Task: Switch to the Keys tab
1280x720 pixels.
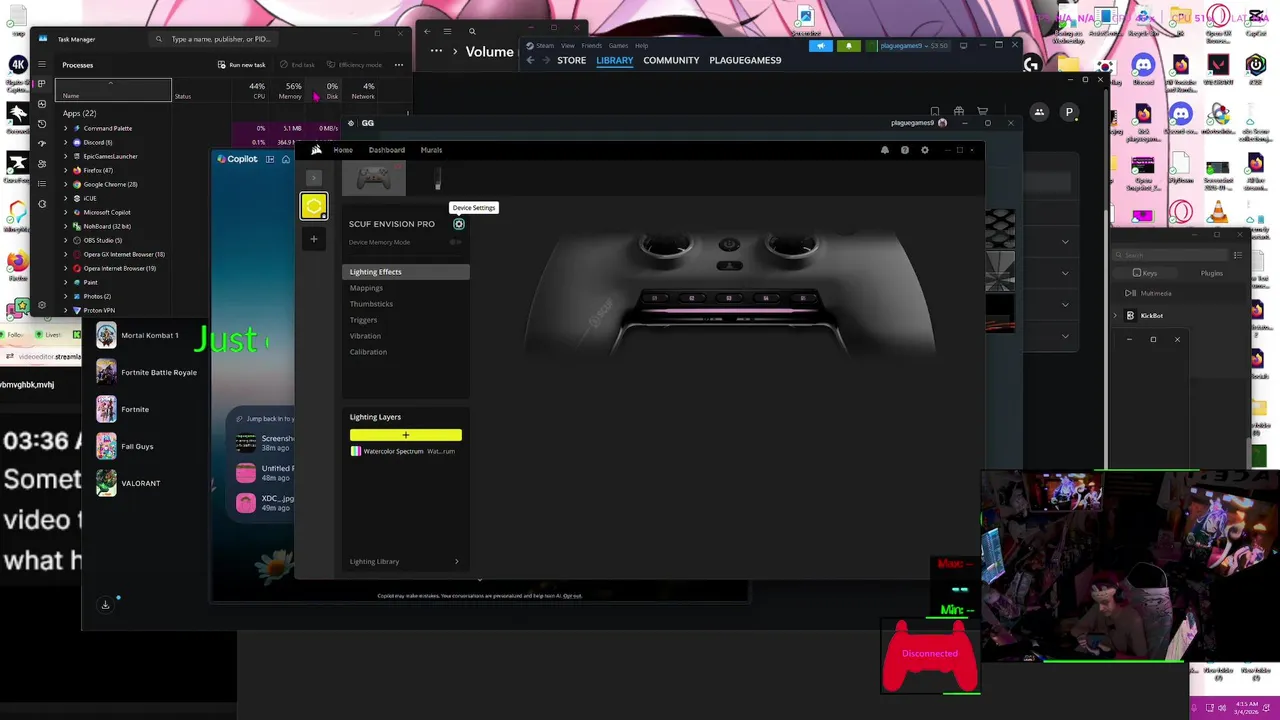Action: 1145,273
